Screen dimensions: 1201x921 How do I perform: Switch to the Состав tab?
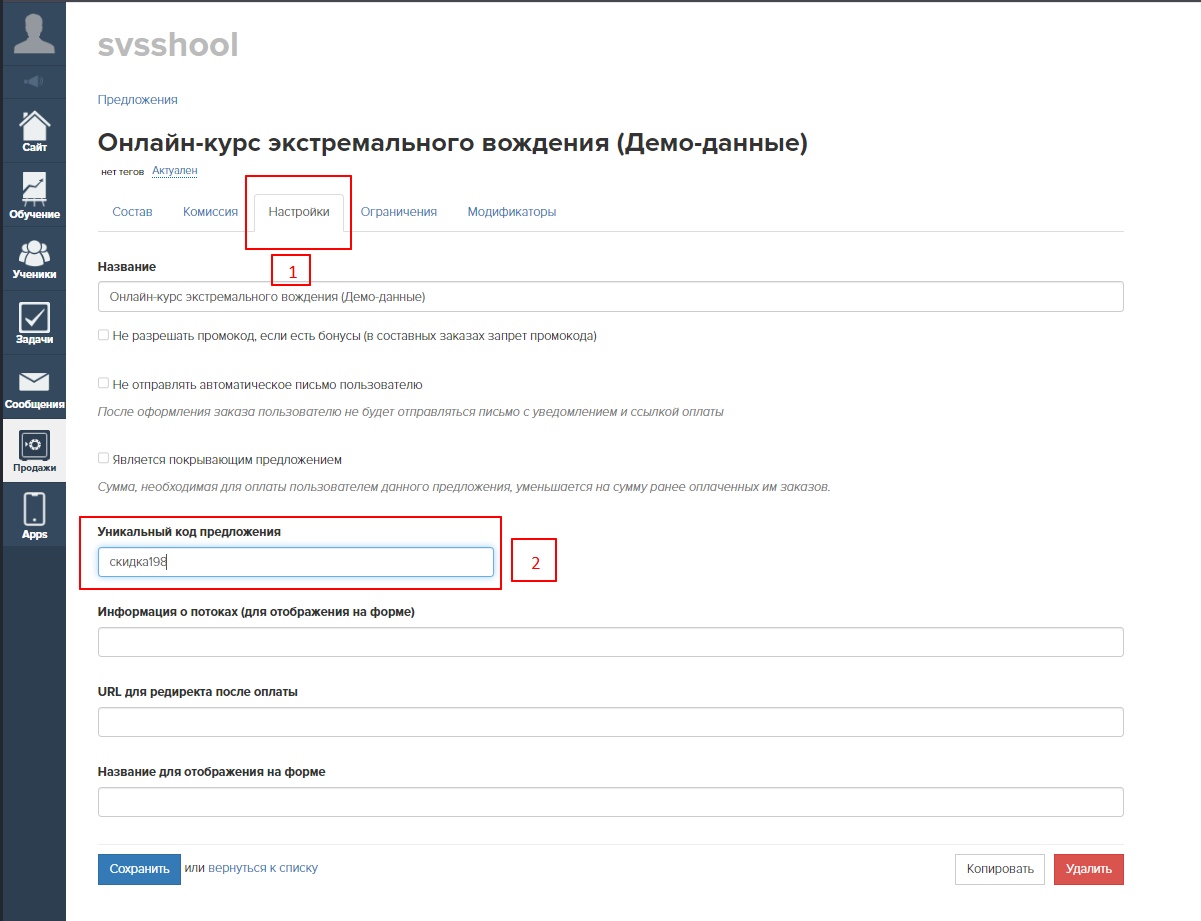(132, 212)
